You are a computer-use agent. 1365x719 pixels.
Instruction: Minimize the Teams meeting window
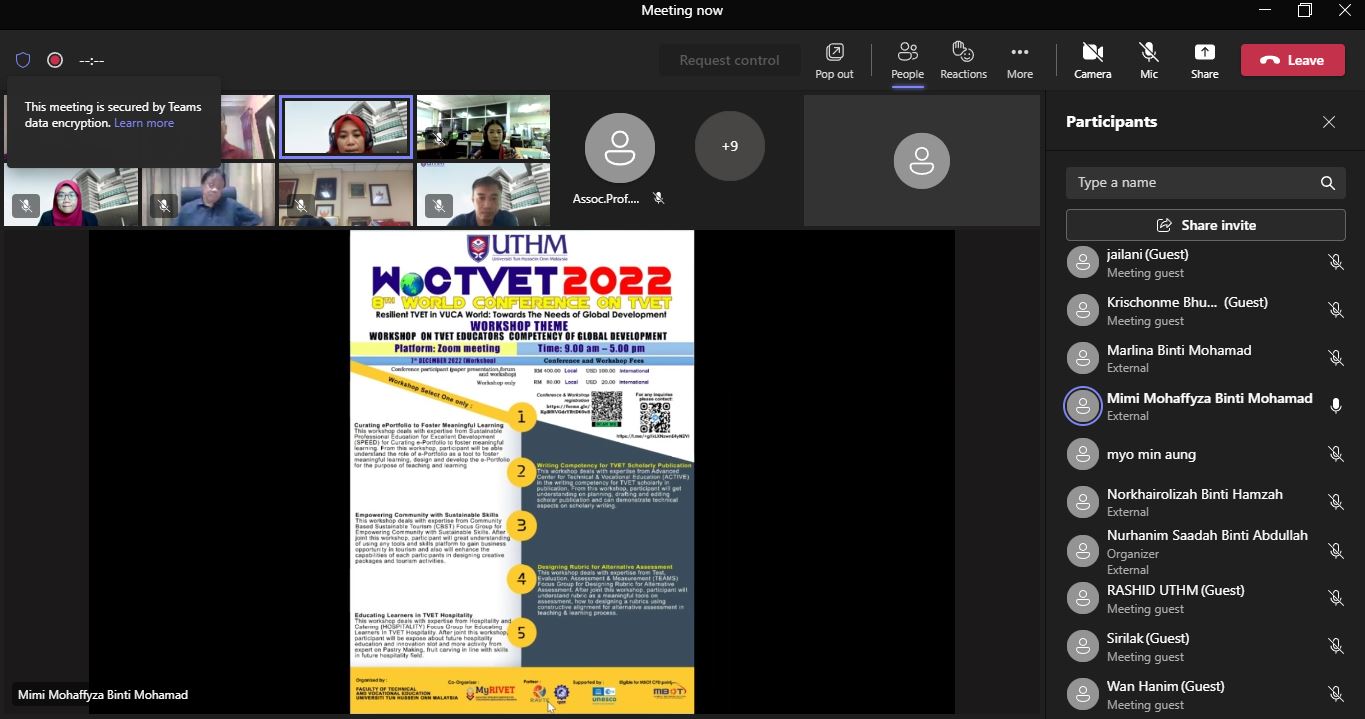[1265, 10]
